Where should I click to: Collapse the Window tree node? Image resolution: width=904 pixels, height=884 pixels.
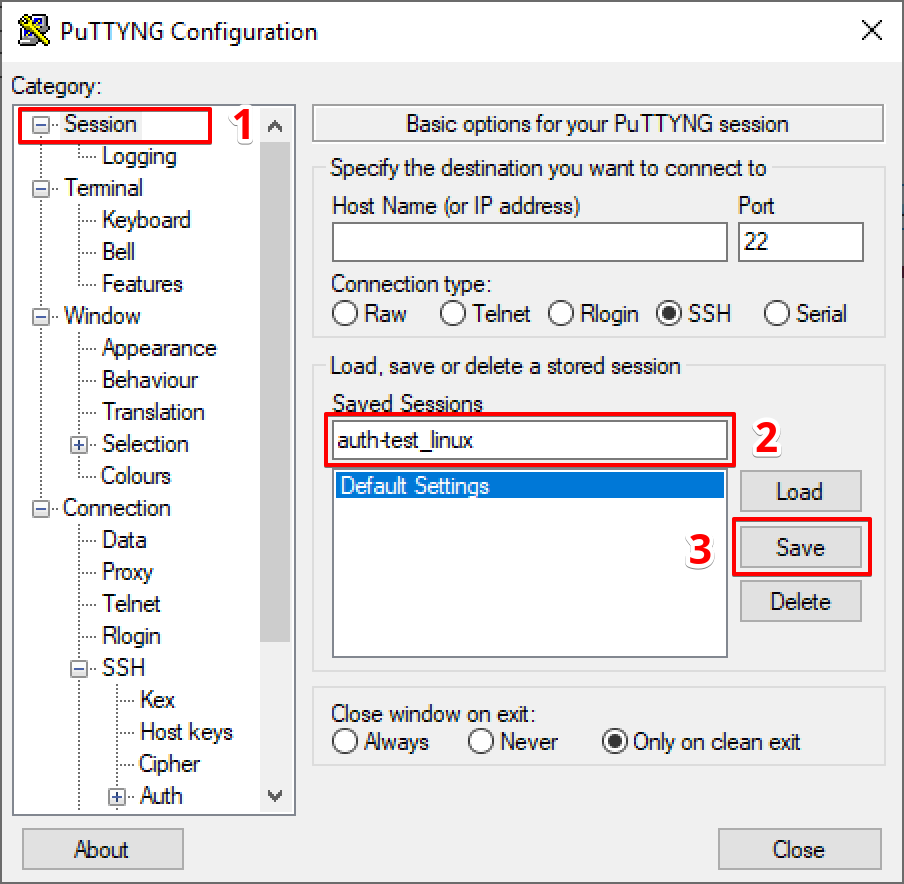(x=40, y=317)
